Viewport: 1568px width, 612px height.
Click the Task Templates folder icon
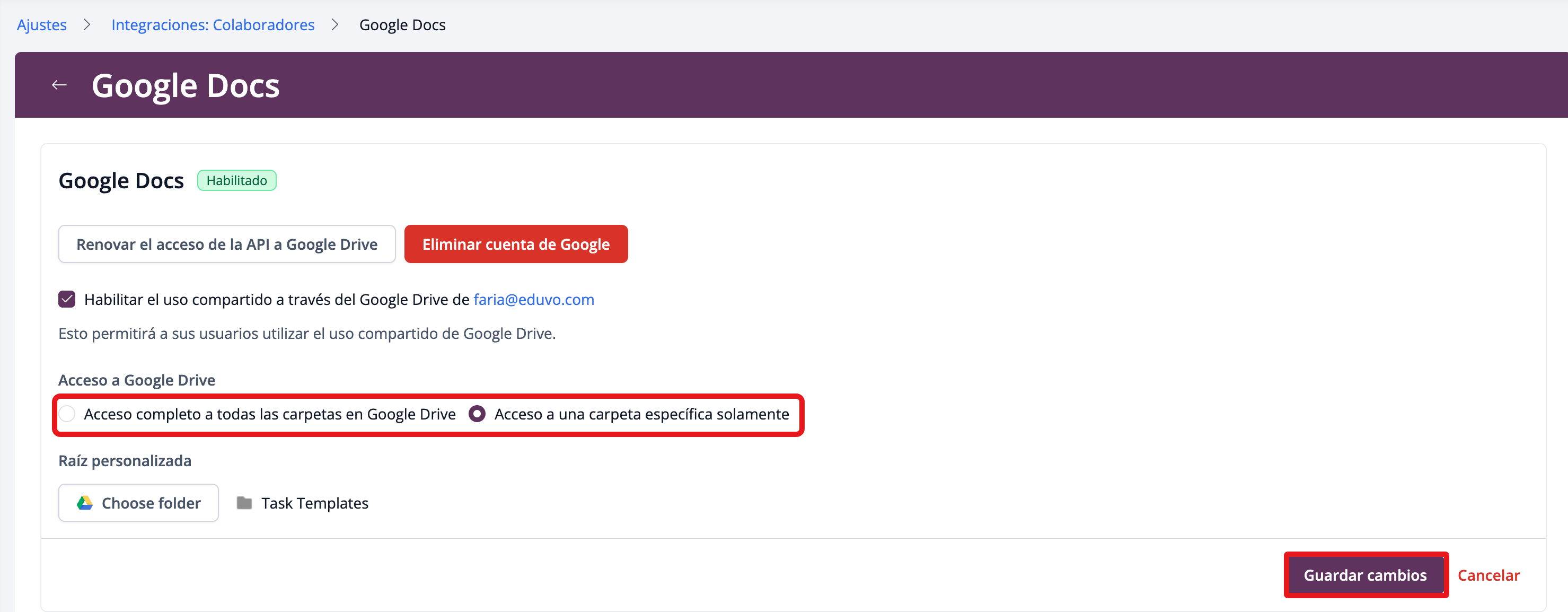244,503
